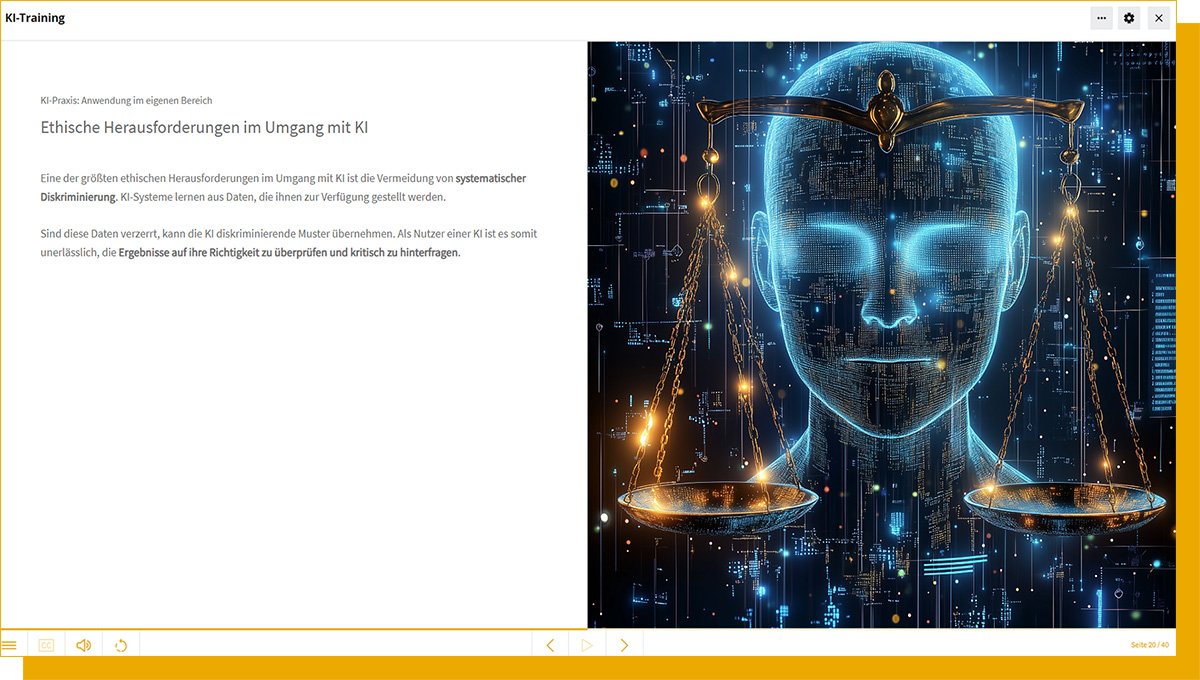Click the breadcrumb 'KI-Praxis: Anwendung im eigenen Bereich'
The width and height of the screenshot is (1200, 680).
[x=125, y=100]
